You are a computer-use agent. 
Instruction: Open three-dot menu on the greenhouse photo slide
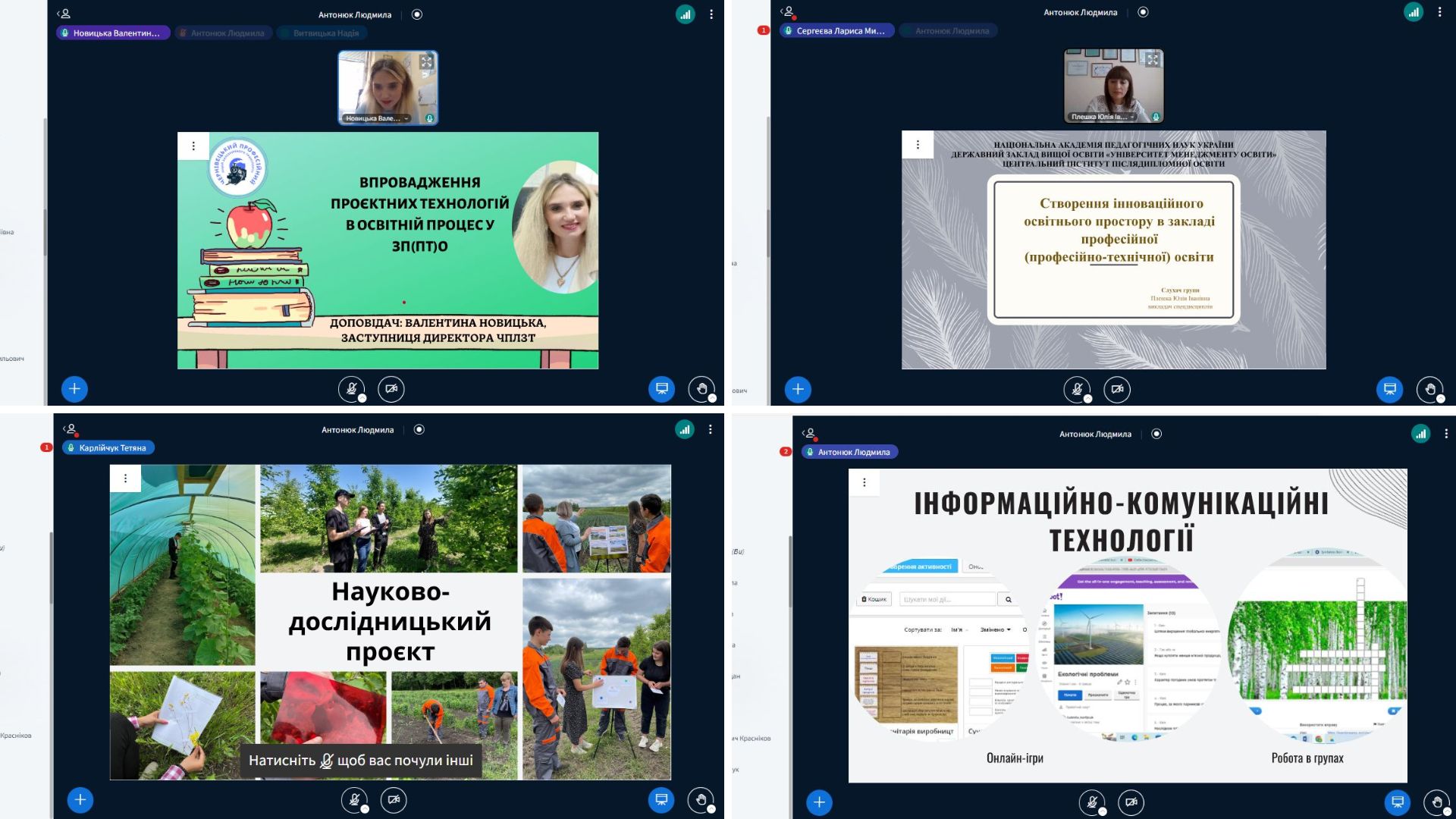coord(126,479)
